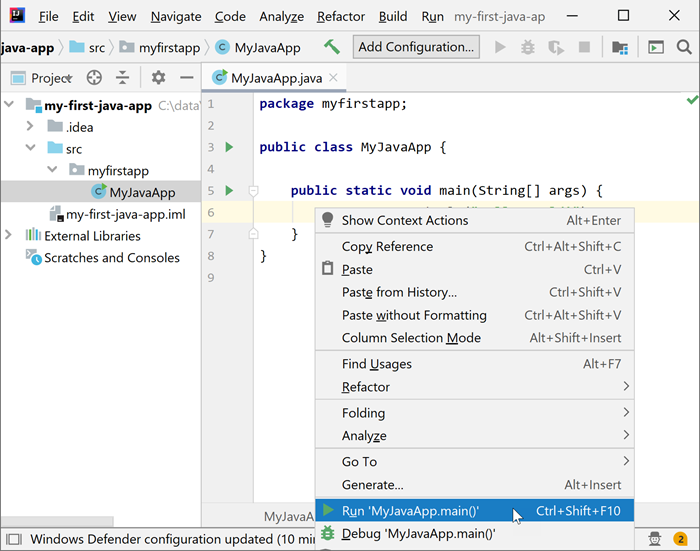Click the run gutter icon beside class MyJavaApp
The height and width of the screenshot is (551, 700).
[x=229, y=147]
